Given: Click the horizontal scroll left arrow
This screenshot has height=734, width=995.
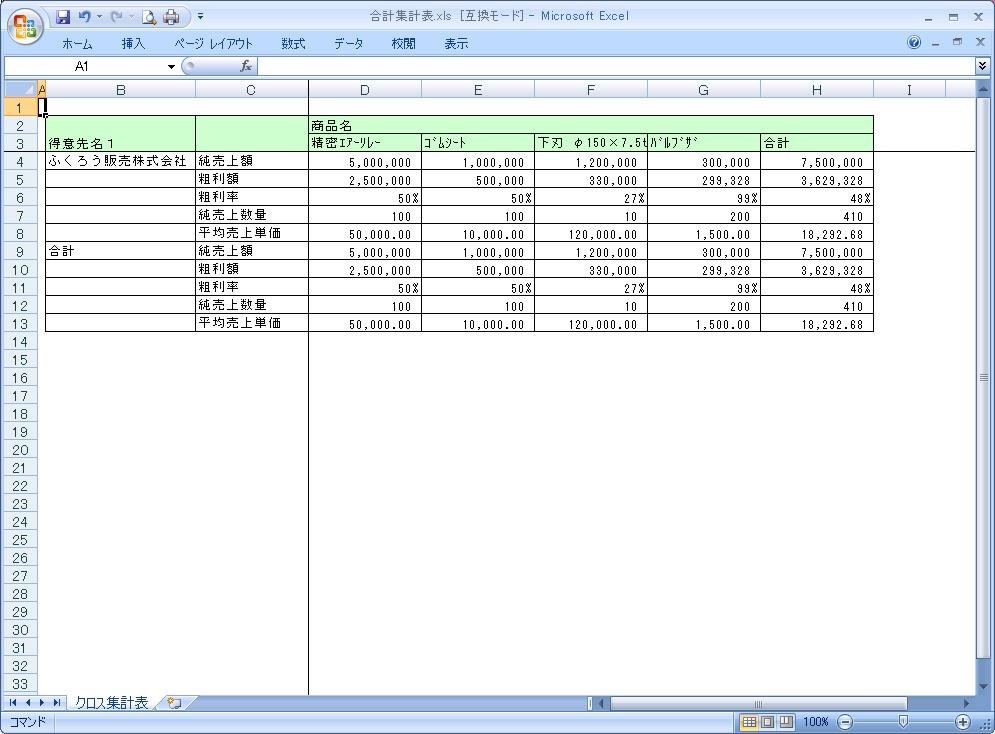Looking at the screenshot, I should 602,704.
